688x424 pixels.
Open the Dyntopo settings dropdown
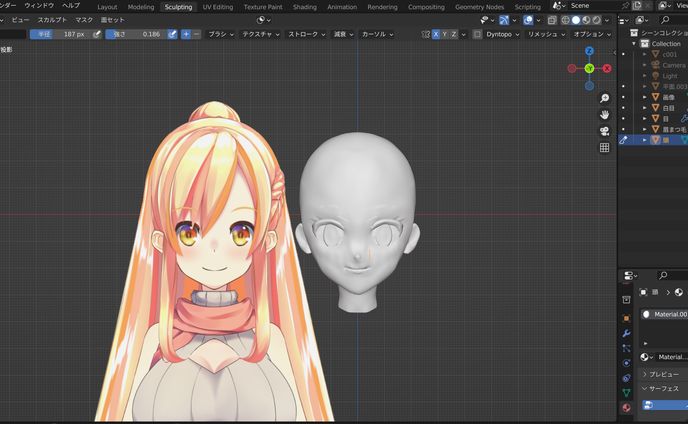502,34
